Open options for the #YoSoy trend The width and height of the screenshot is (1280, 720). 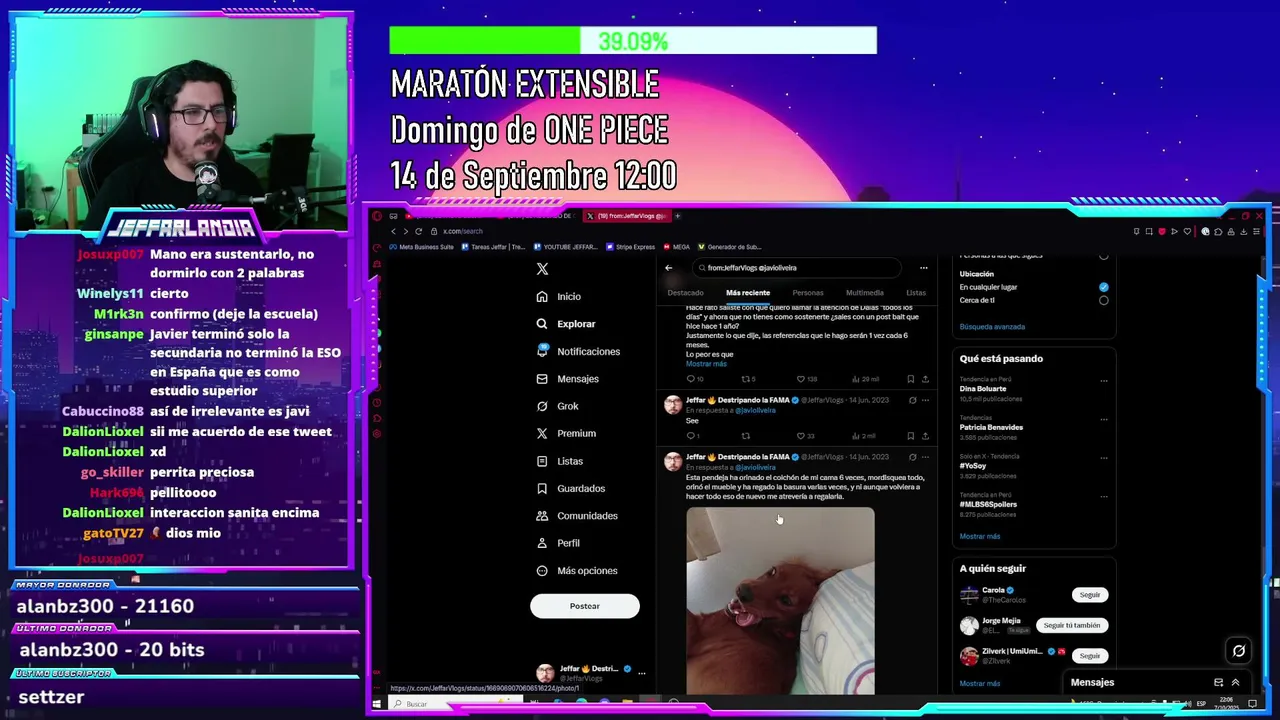(1104, 457)
